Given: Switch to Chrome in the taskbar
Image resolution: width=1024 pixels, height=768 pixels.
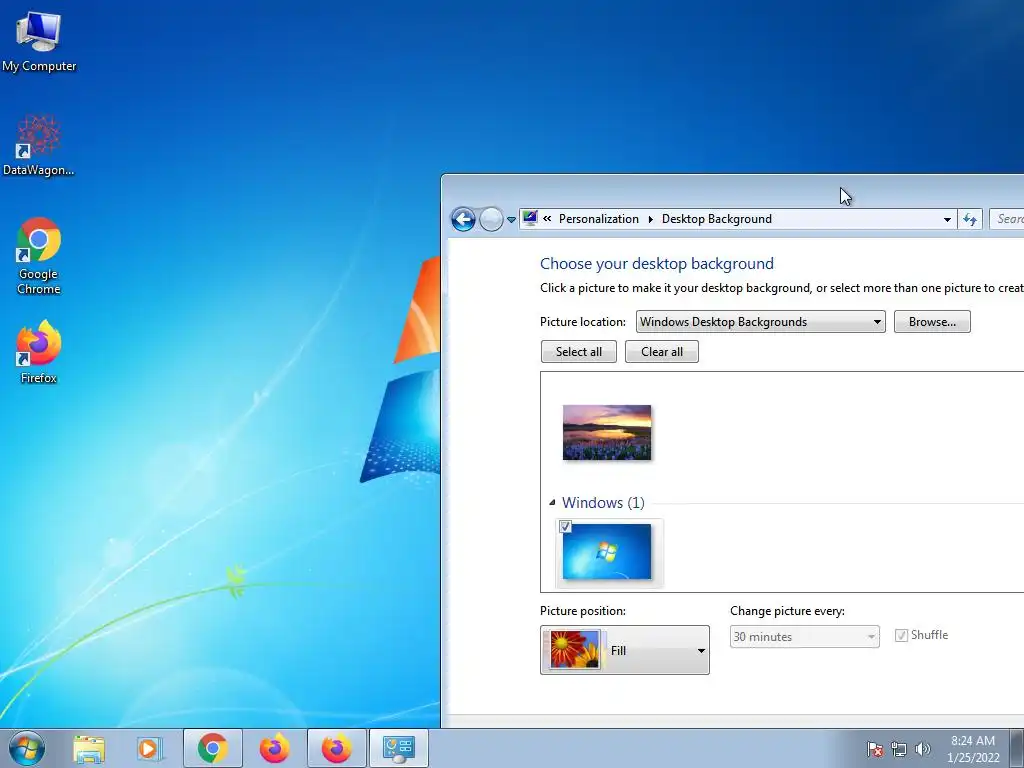Looking at the screenshot, I should click(x=213, y=748).
